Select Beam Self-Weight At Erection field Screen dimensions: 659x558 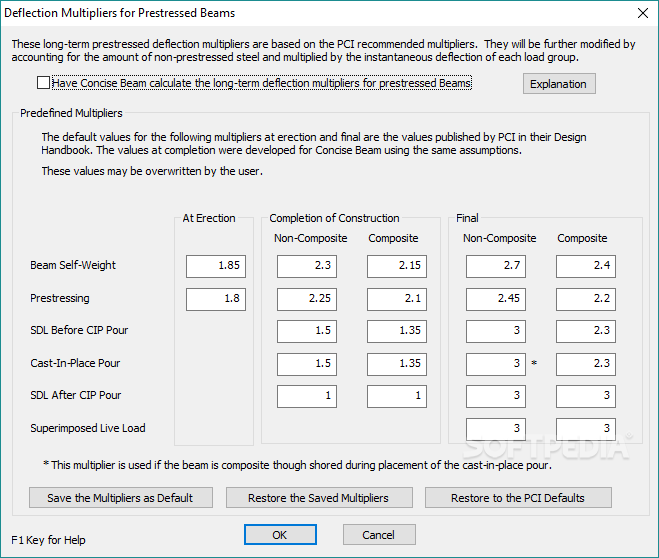(216, 266)
